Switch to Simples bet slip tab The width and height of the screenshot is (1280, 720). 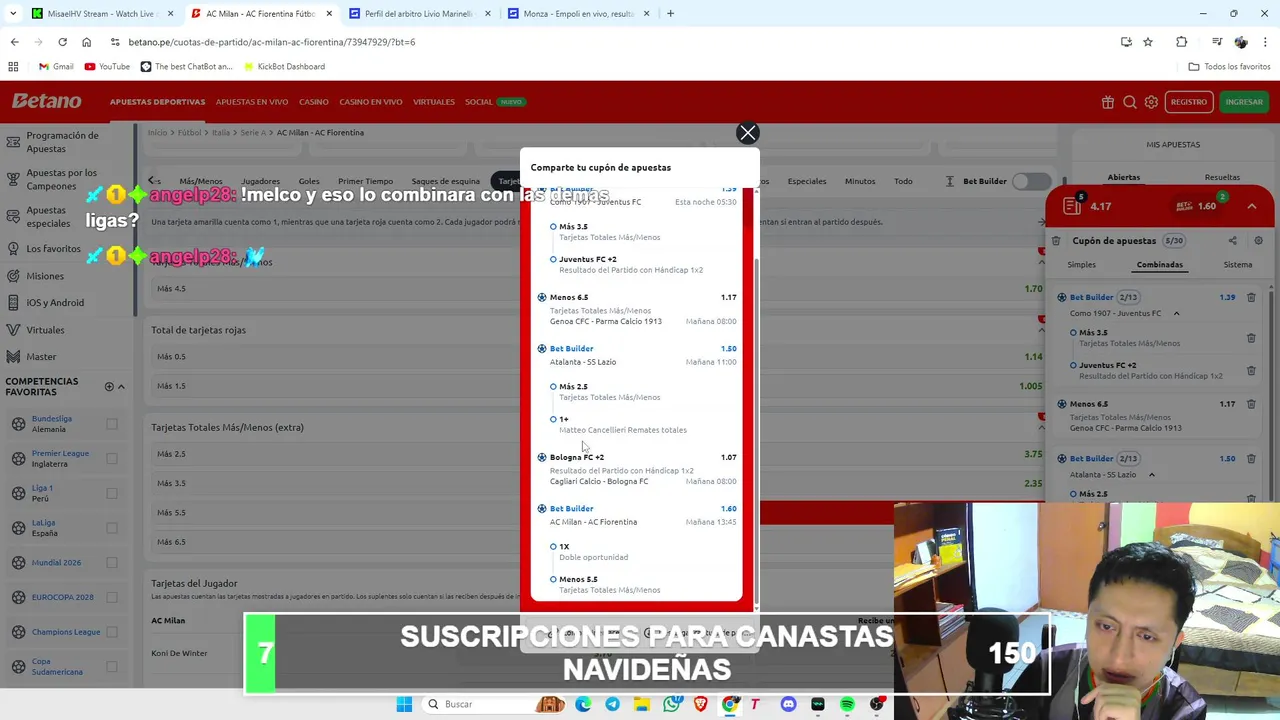point(1081,265)
